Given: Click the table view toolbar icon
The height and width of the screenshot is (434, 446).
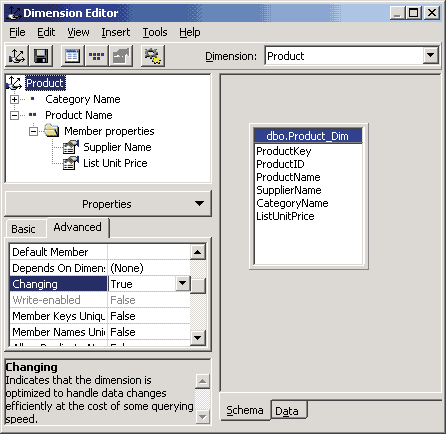Looking at the screenshot, I should (72, 56).
